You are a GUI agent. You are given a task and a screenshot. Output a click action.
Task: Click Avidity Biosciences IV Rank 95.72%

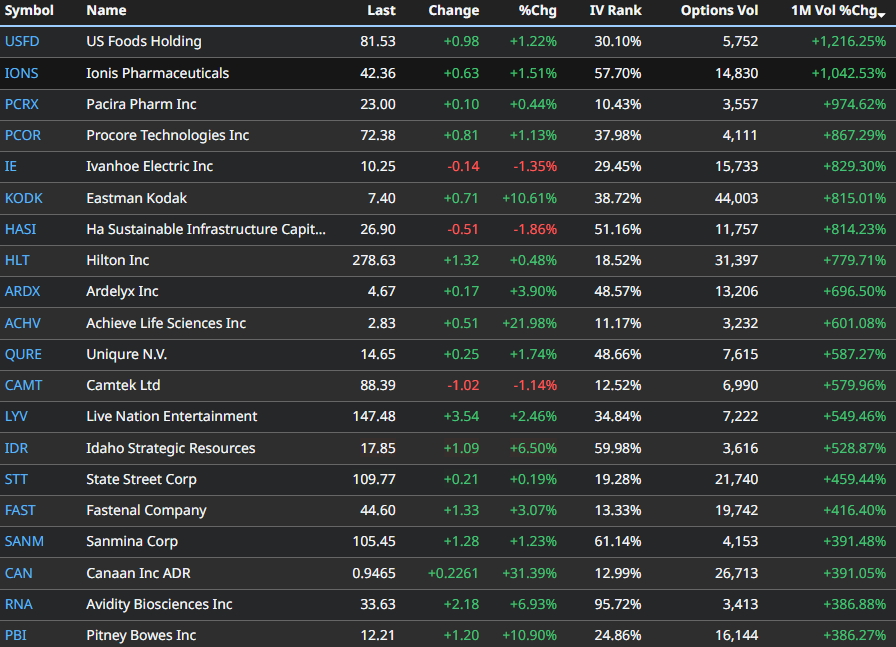coord(618,604)
